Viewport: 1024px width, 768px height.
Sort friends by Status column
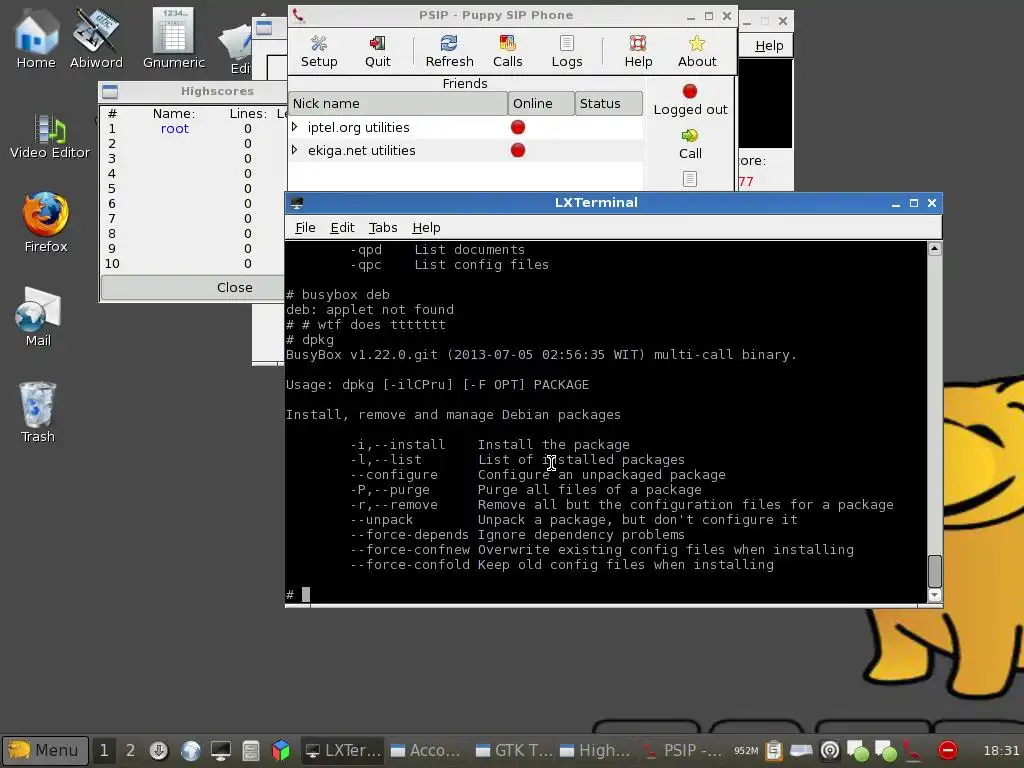click(x=609, y=103)
